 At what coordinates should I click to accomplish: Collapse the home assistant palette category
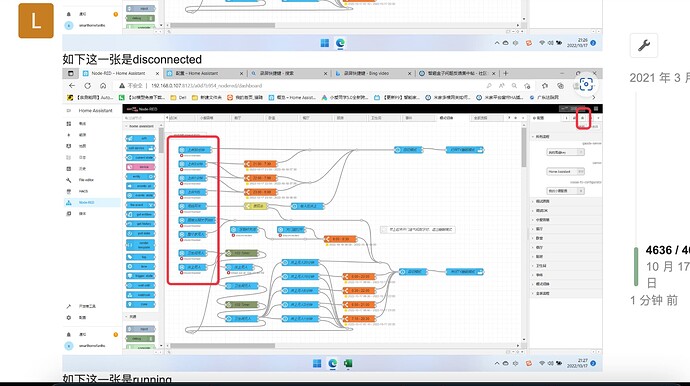click(x=141, y=126)
